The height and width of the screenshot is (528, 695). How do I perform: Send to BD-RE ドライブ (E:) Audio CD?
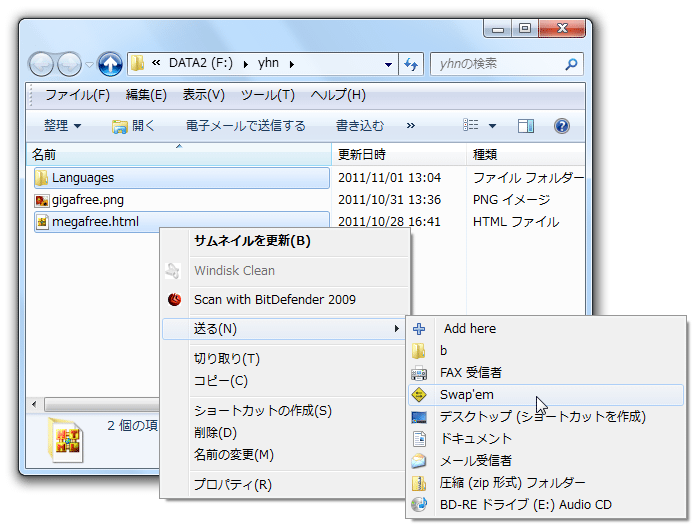[546, 505]
